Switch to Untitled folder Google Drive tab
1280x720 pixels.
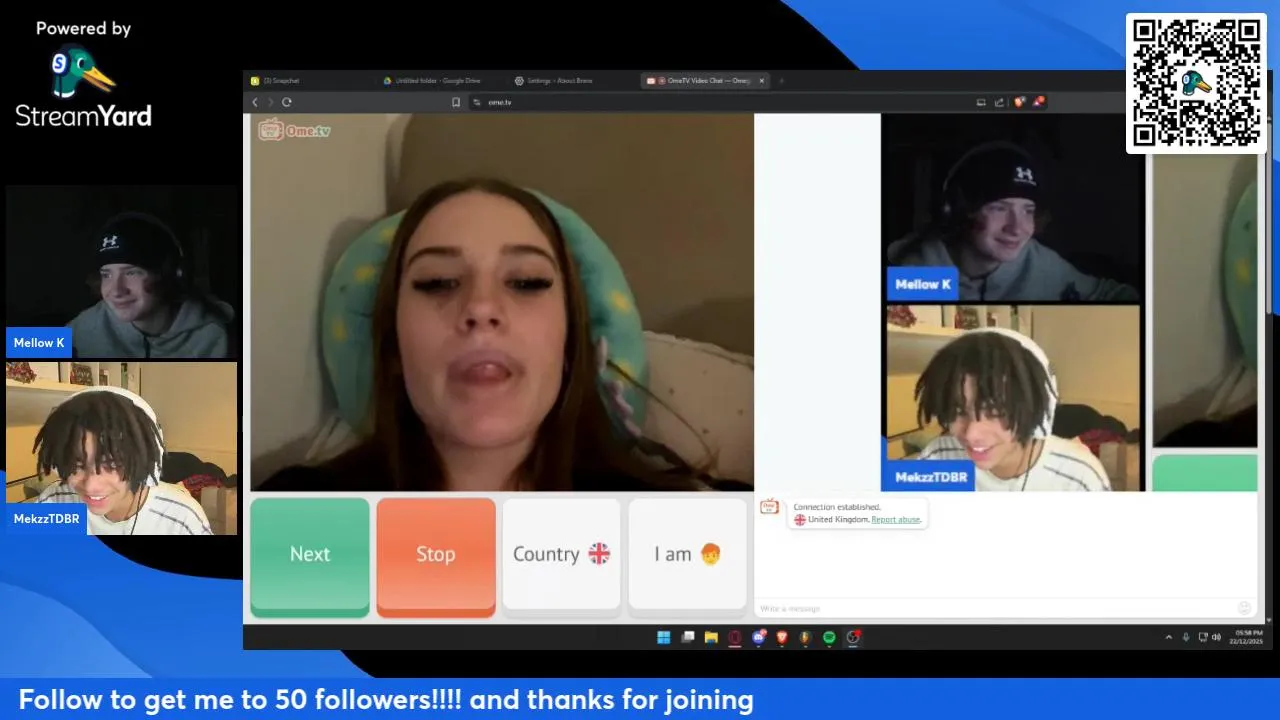440,81
